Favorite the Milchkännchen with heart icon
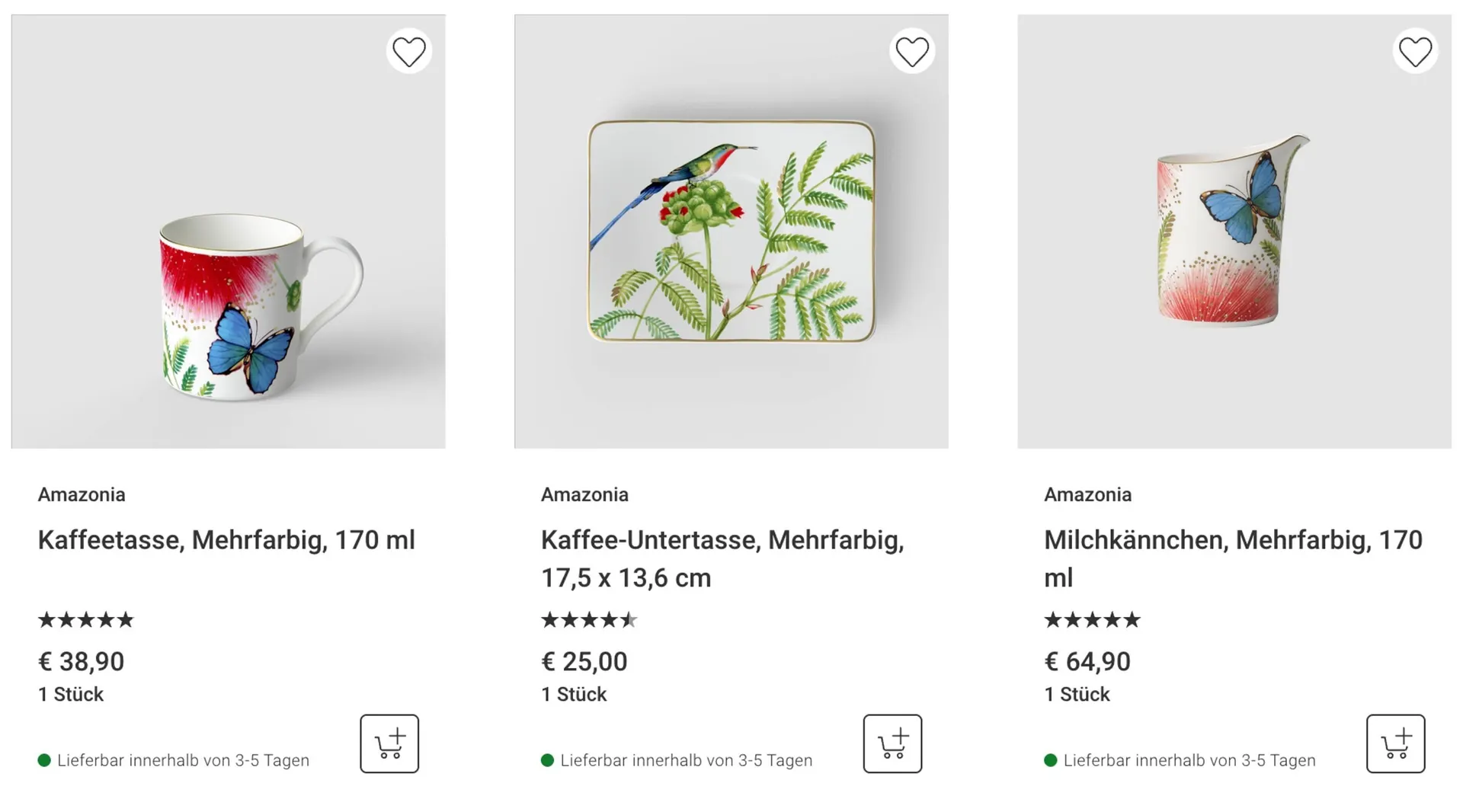This screenshot has height=812, width=1463. (1415, 52)
